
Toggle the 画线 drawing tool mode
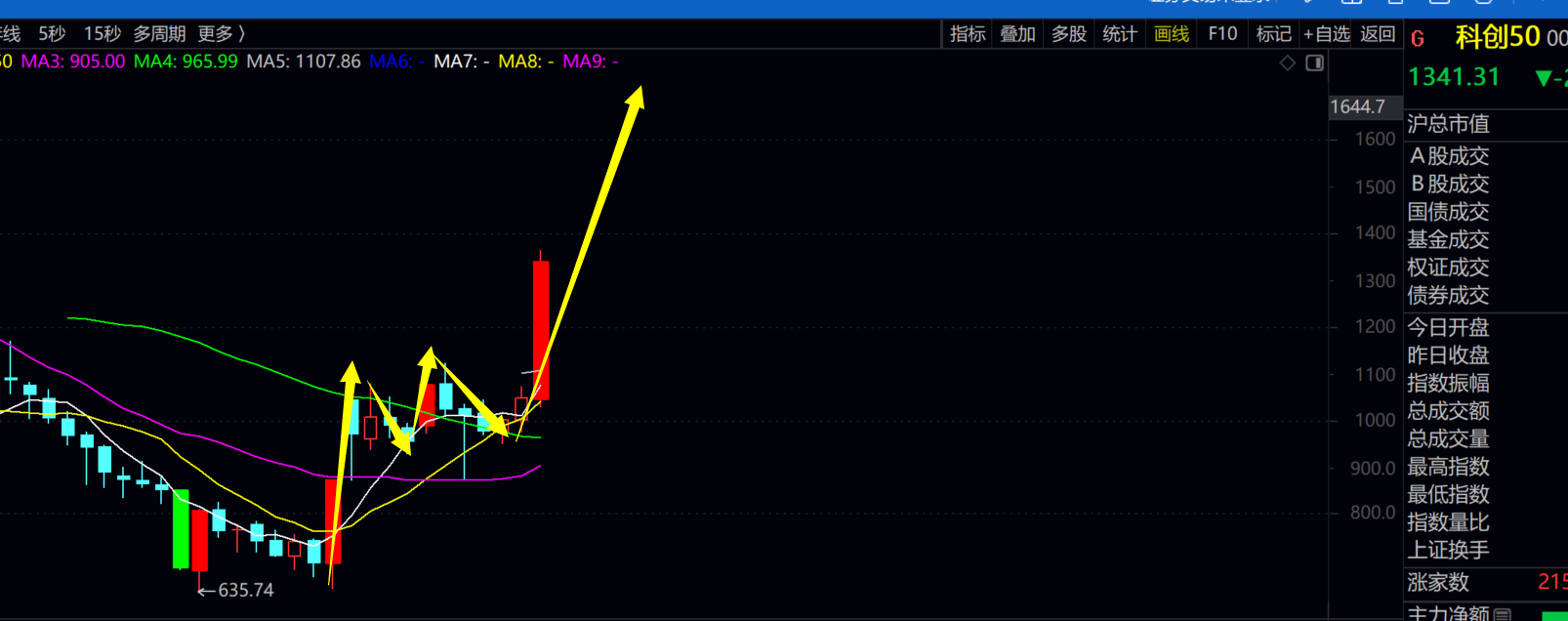click(1171, 34)
